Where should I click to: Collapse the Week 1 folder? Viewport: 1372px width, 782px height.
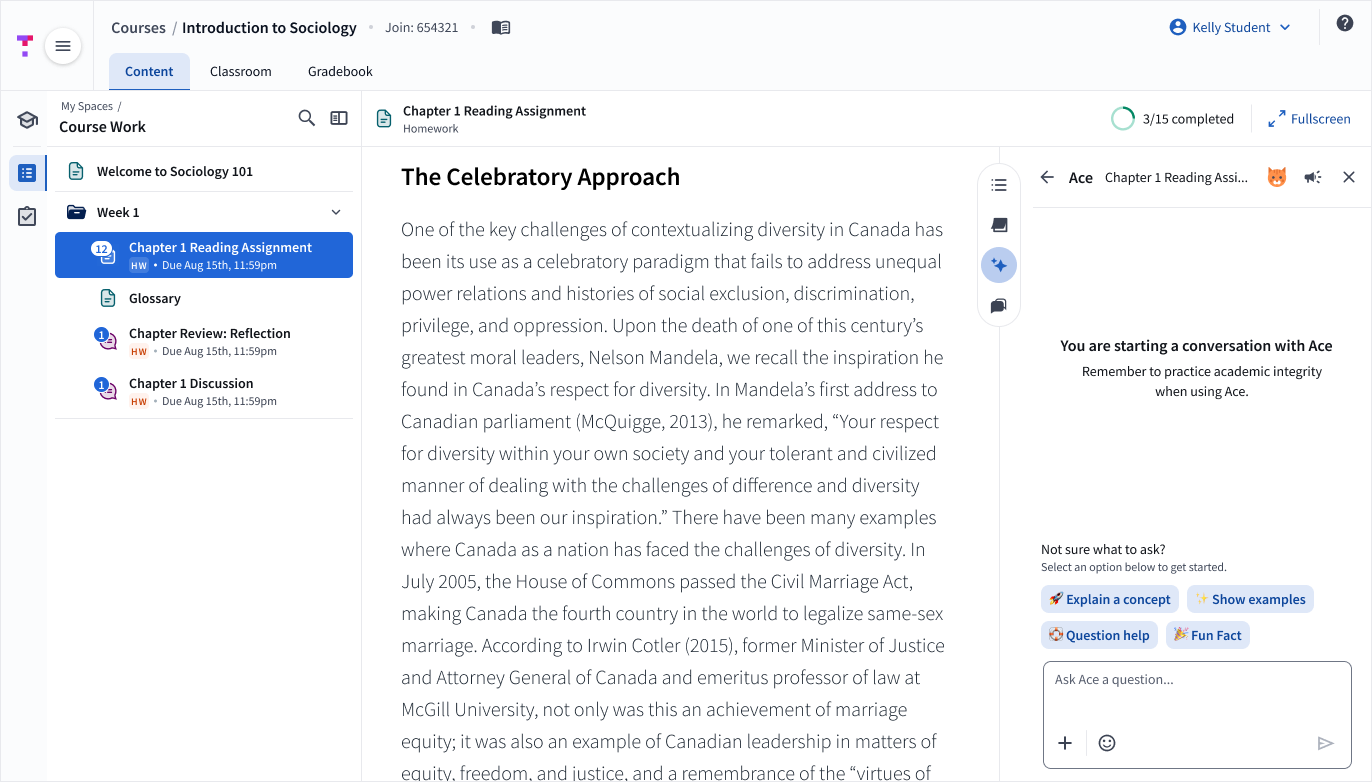[x=336, y=212]
